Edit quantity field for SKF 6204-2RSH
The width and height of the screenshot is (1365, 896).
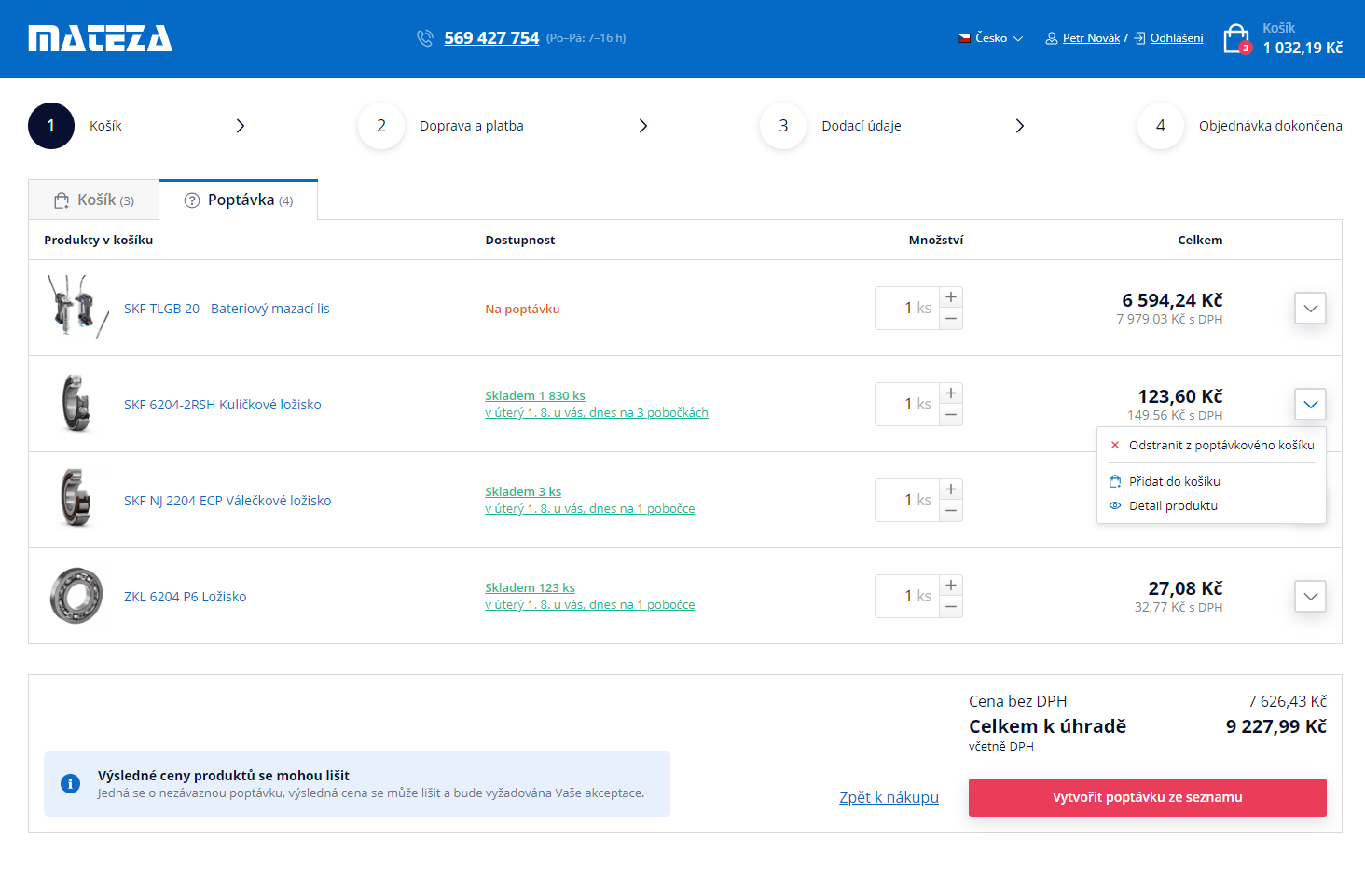907,404
